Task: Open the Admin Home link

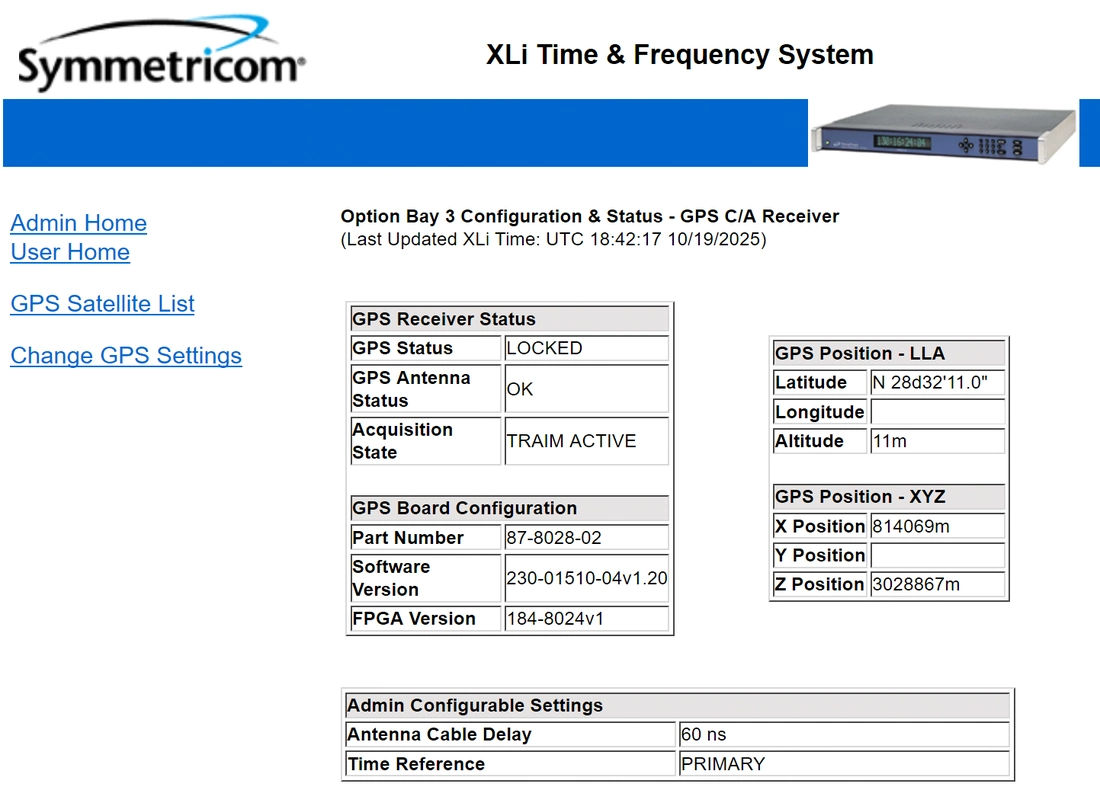Action: (78, 223)
